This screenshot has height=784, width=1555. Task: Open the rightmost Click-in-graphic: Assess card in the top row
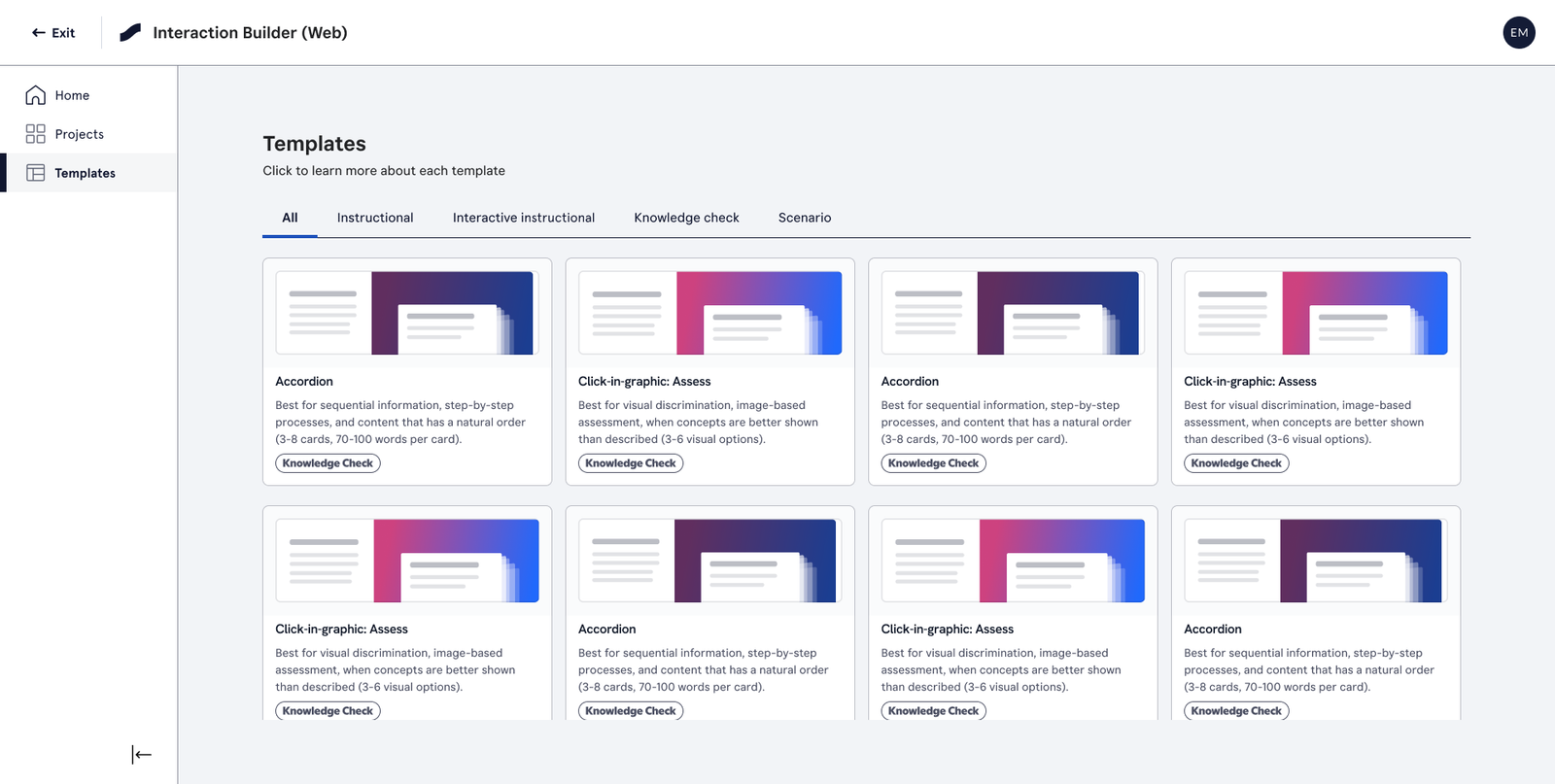(1316, 371)
